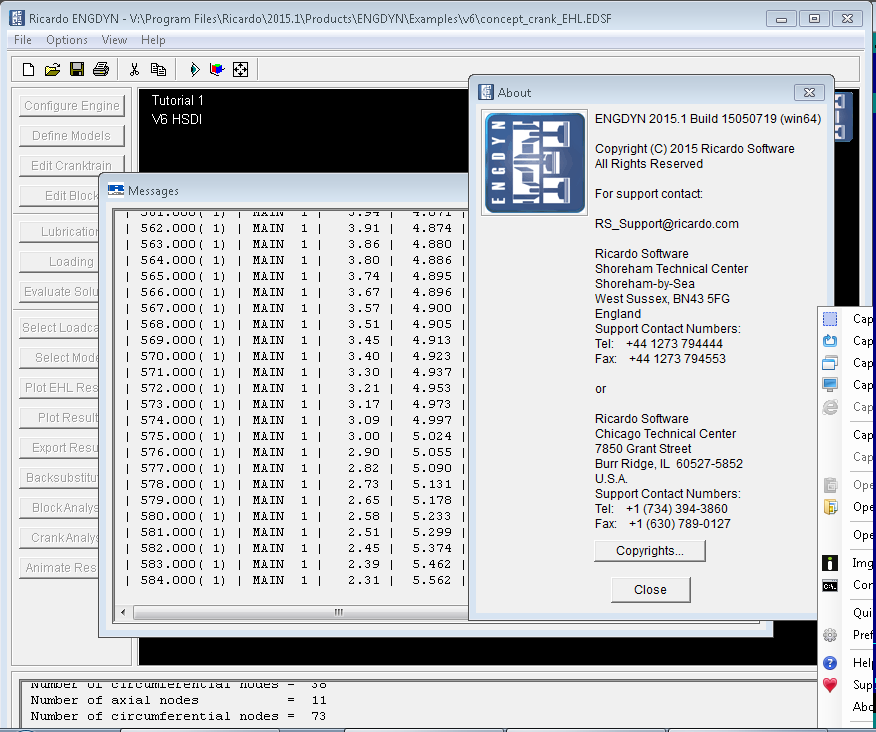Viewport: 876px width, 732px height.
Task: Click the 'Tutorial 1' title text
Action: 178,101
